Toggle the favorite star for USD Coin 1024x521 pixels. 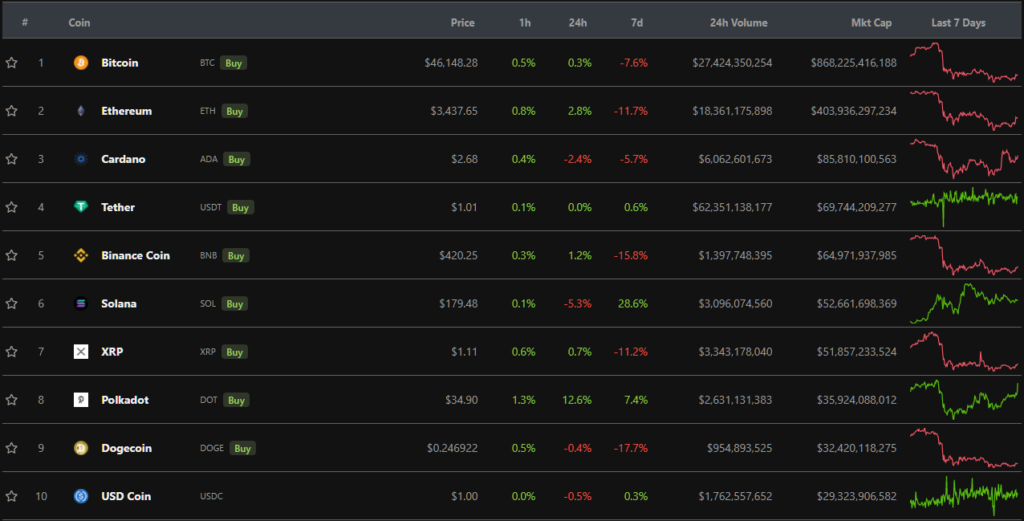coord(12,496)
